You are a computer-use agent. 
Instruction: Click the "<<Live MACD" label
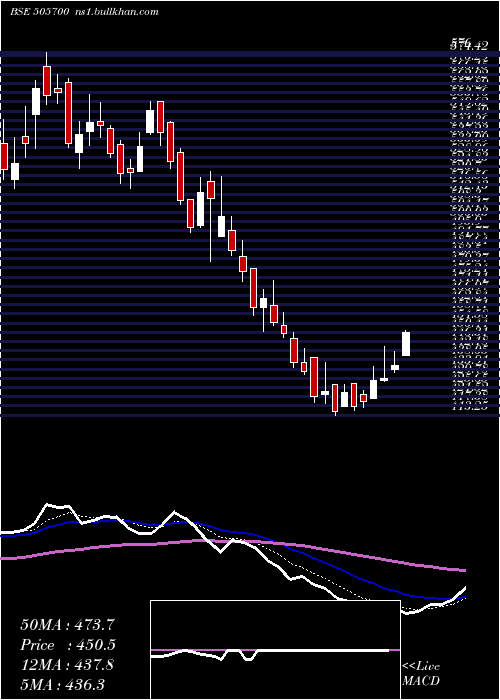pos(421,673)
